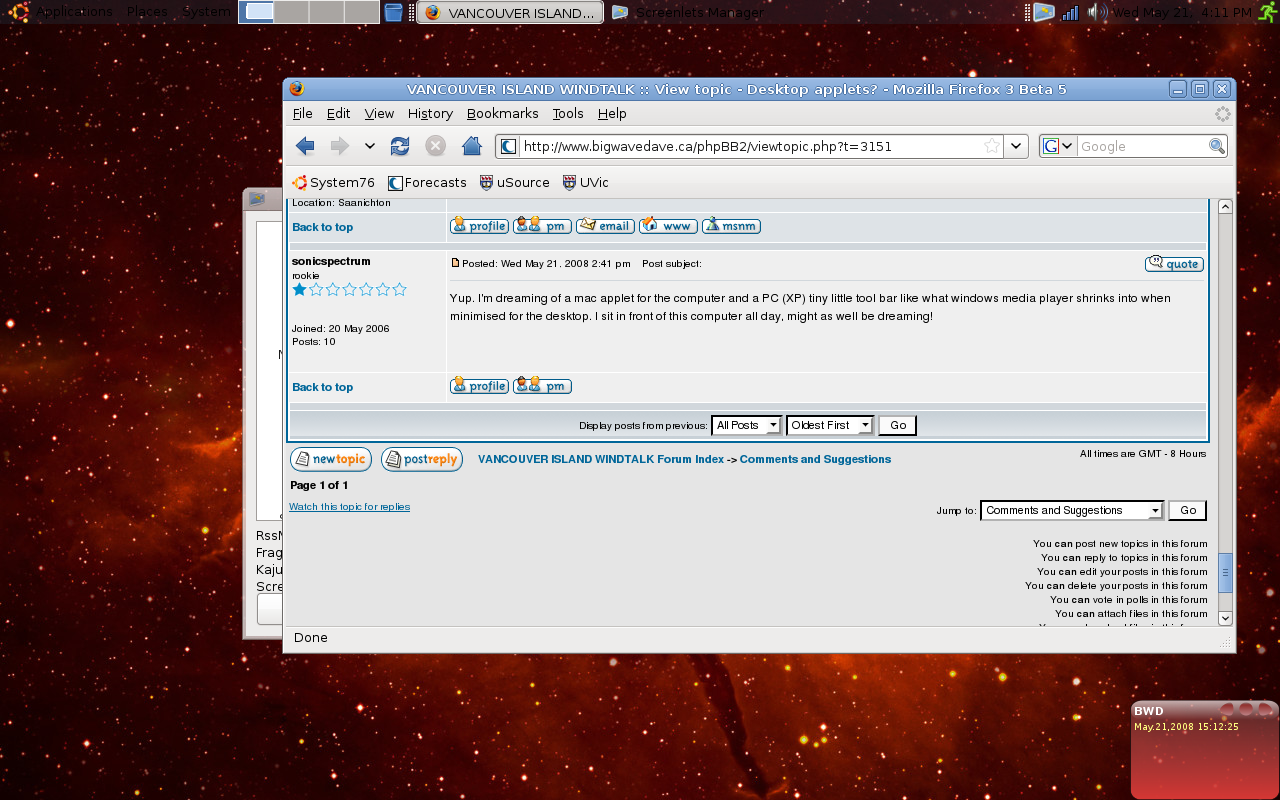This screenshot has width=1280, height=800.
Task: Click the Firefox Back arrow button
Action: coord(306,146)
